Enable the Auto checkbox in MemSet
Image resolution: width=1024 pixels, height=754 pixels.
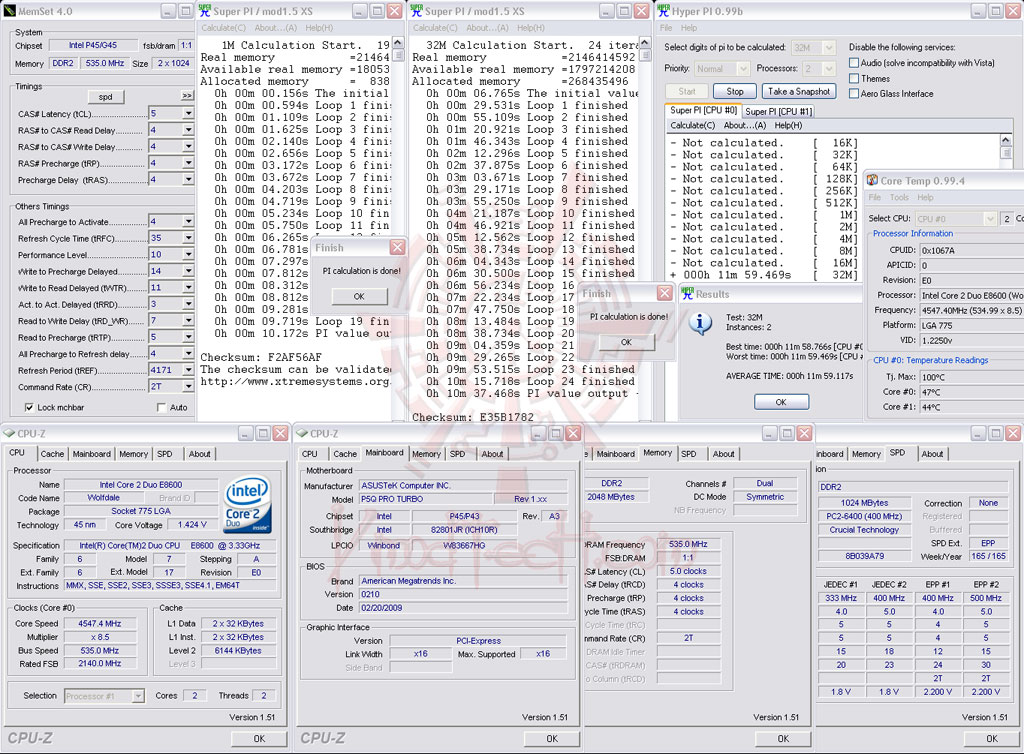(162, 408)
